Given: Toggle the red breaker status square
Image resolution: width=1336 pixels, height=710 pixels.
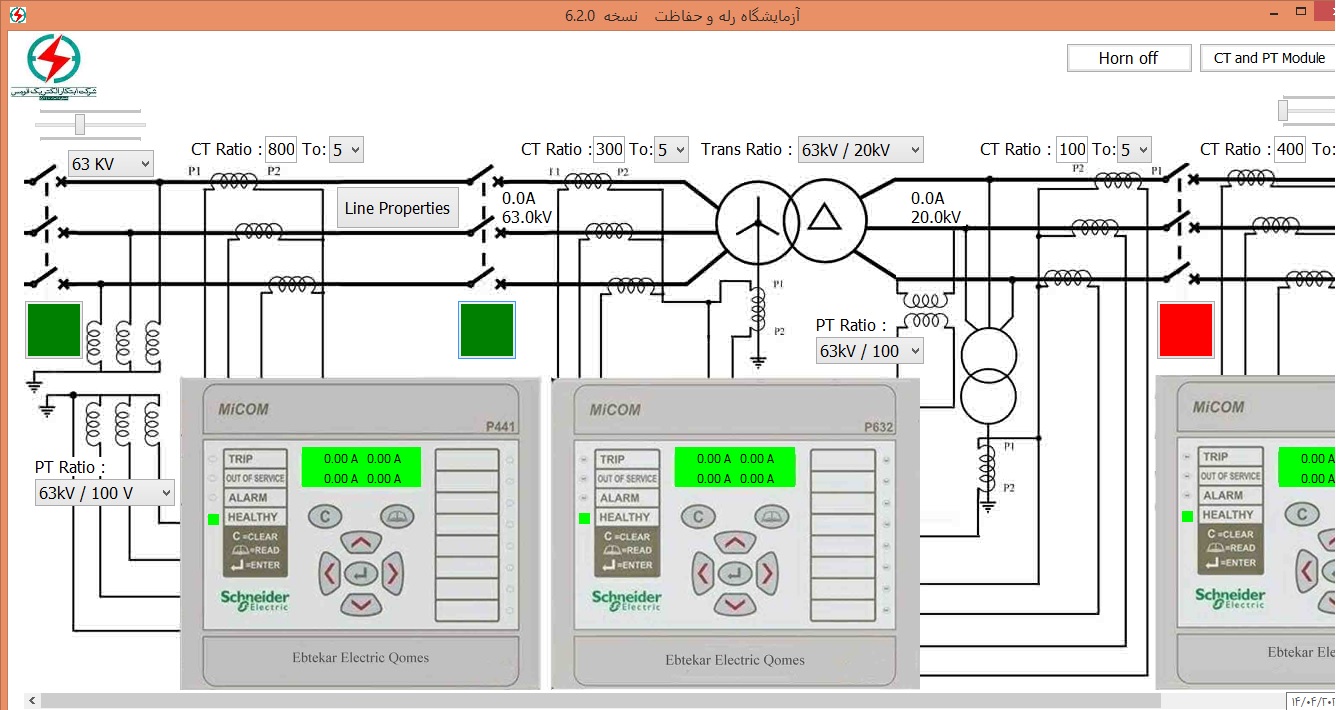Looking at the screenshot, I should tap(1185, 330).
